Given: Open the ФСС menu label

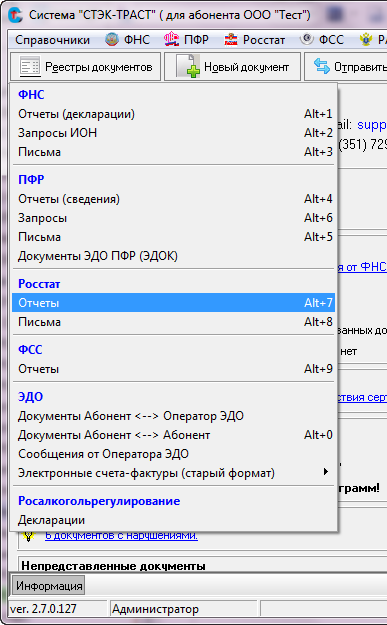Looking at the screenshot, I should click(331, 40).
